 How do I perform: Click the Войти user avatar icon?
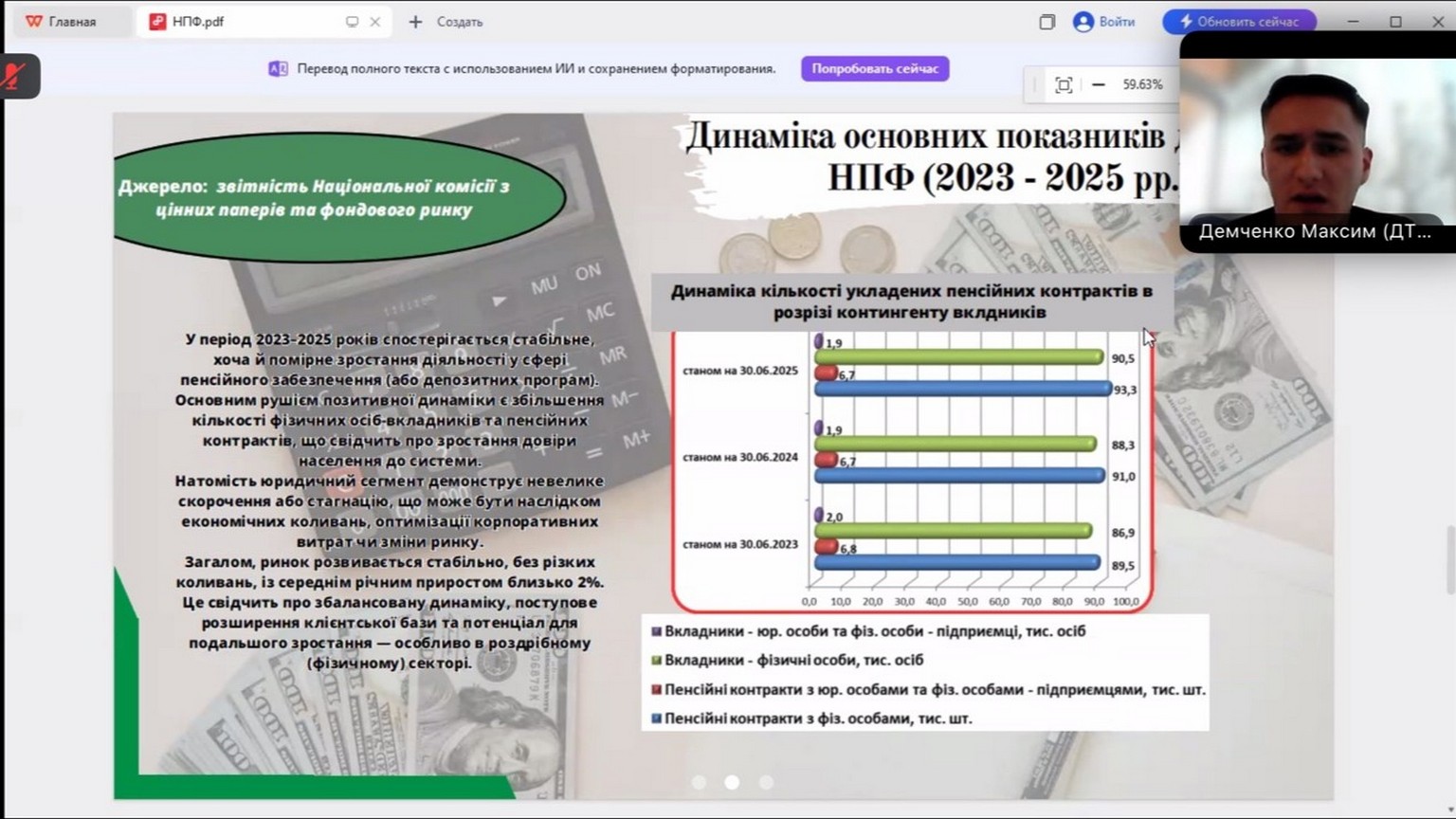[1083, 22]
